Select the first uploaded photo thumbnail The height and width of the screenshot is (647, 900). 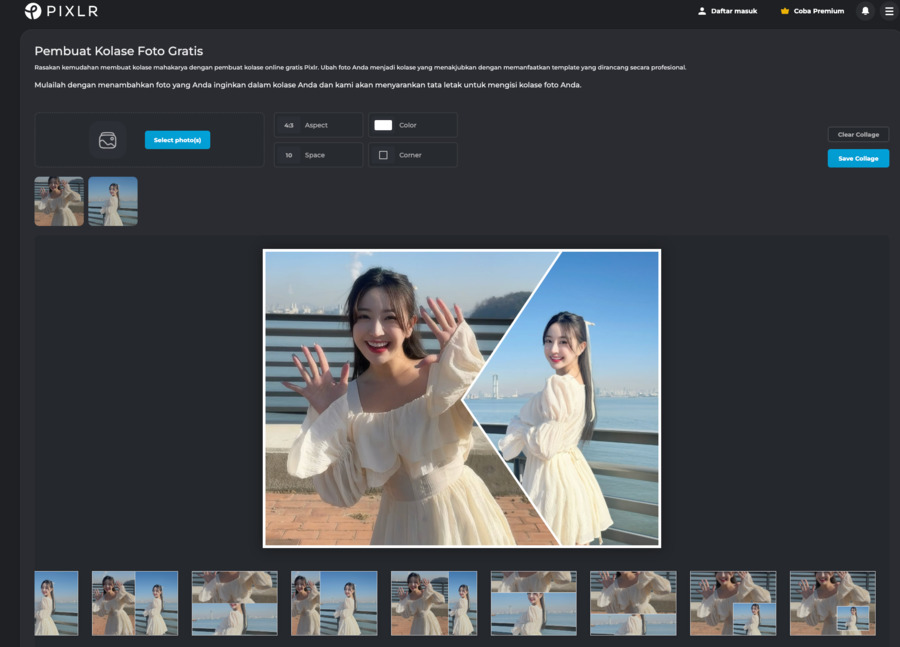(x=59, y=201)
